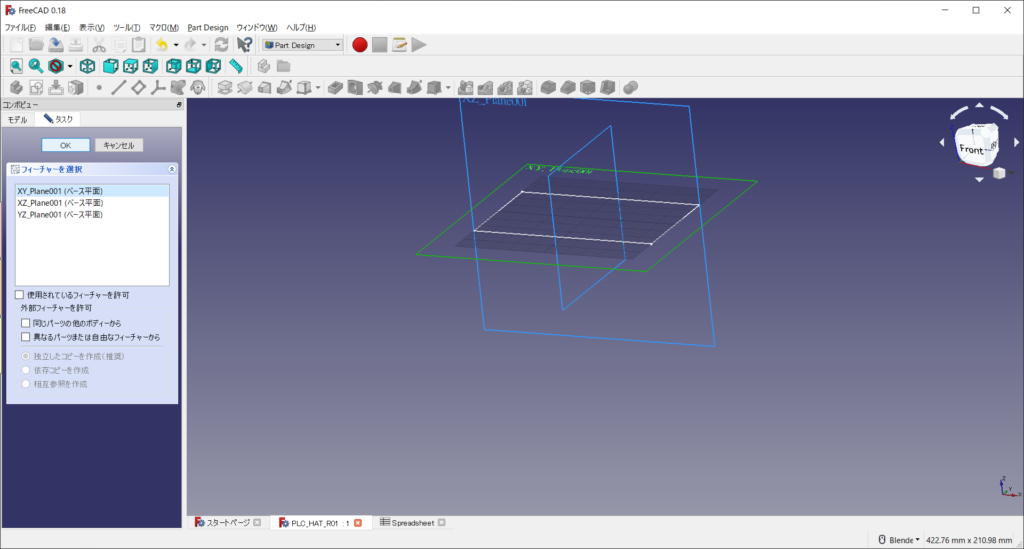Enable 使用されているフィーチャーを許可 checkbox
The width and height of the screenshot is (1024, 549).
(20, 295)
